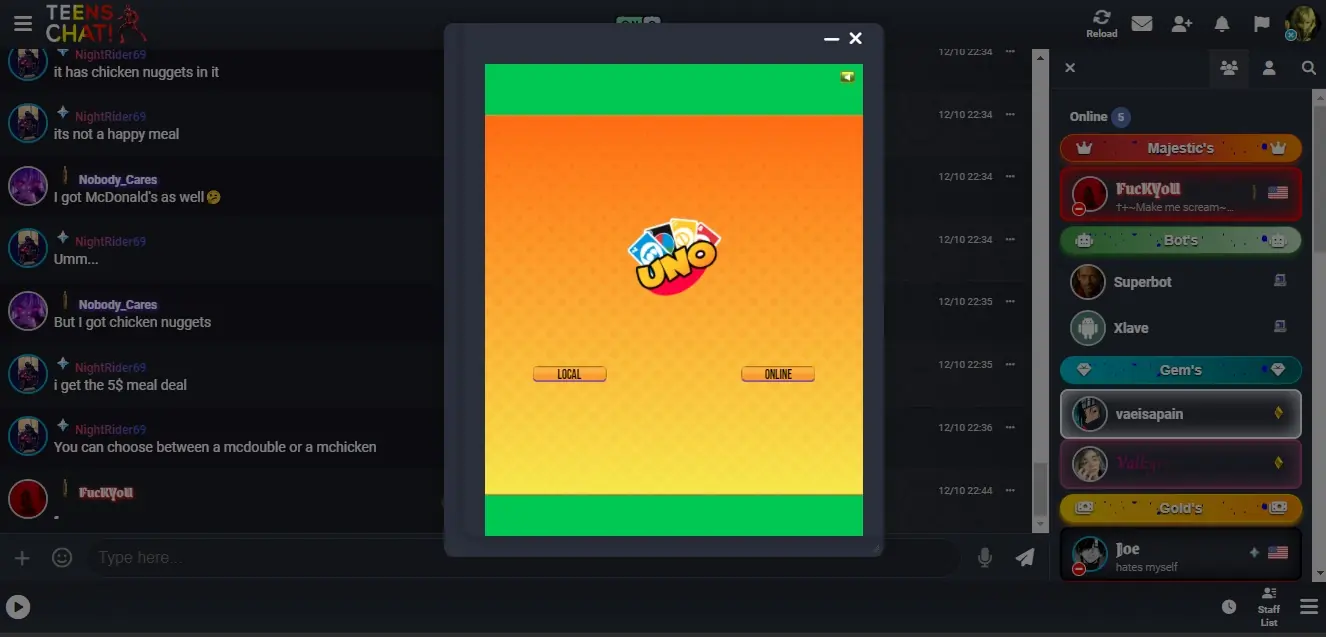Click the Nobody_Cares name above 'I got McDonald's as well'
Viewport: 1326px width, 637px height.
click(x=118, y=180)
